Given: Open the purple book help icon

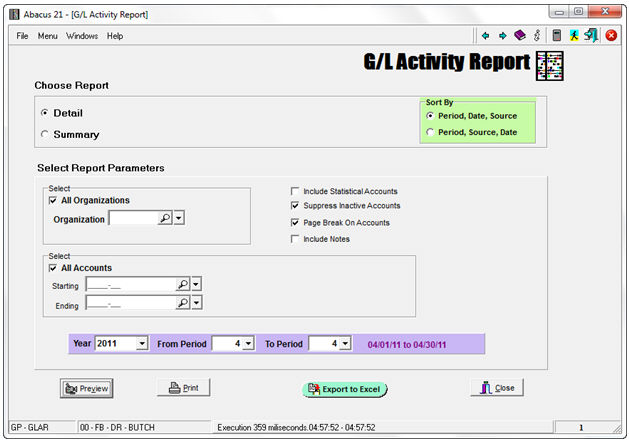Looking at the screenshot, I should [519, 36].
